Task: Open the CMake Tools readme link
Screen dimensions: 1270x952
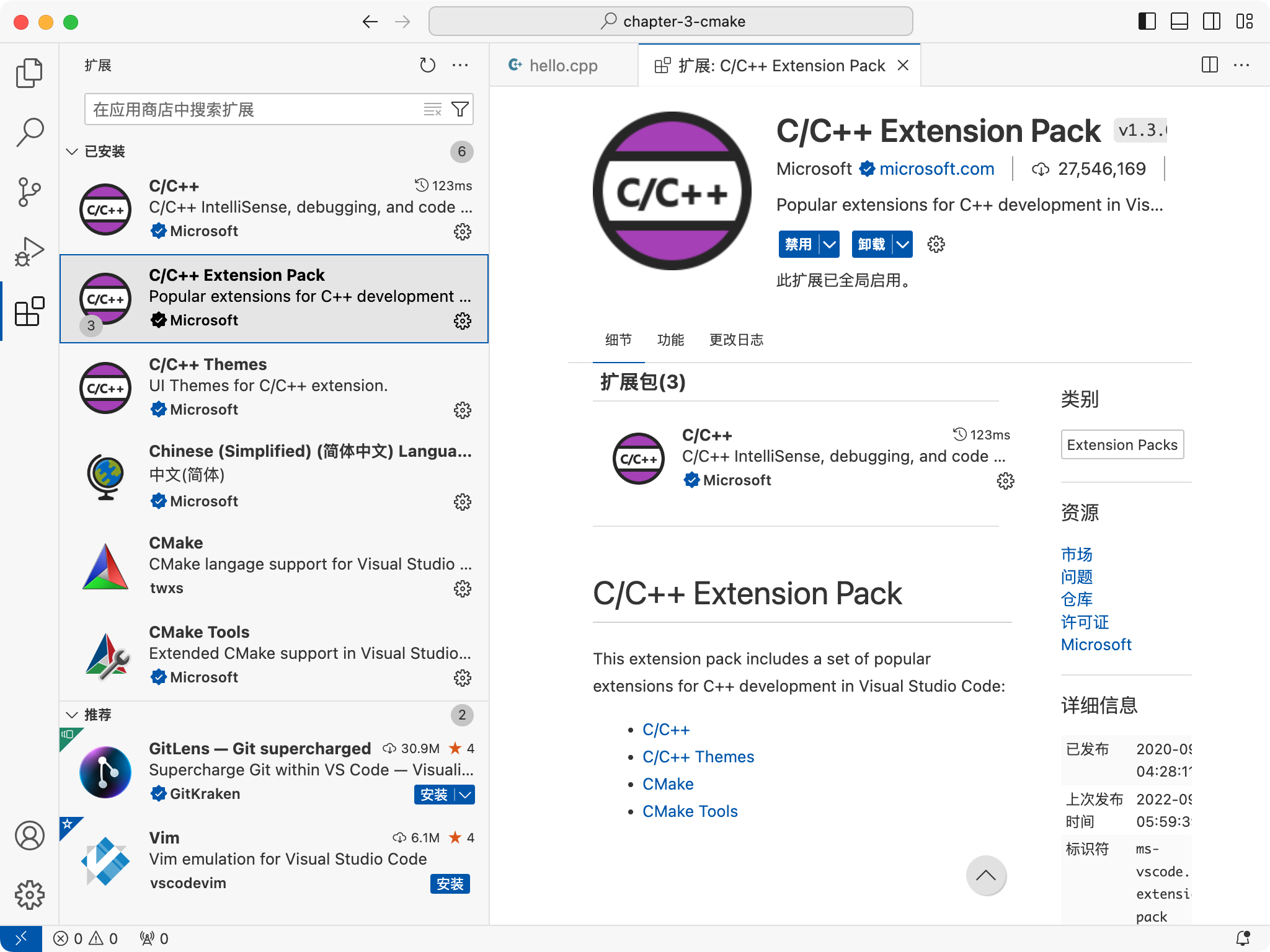Action: click(x=690, y=811)
